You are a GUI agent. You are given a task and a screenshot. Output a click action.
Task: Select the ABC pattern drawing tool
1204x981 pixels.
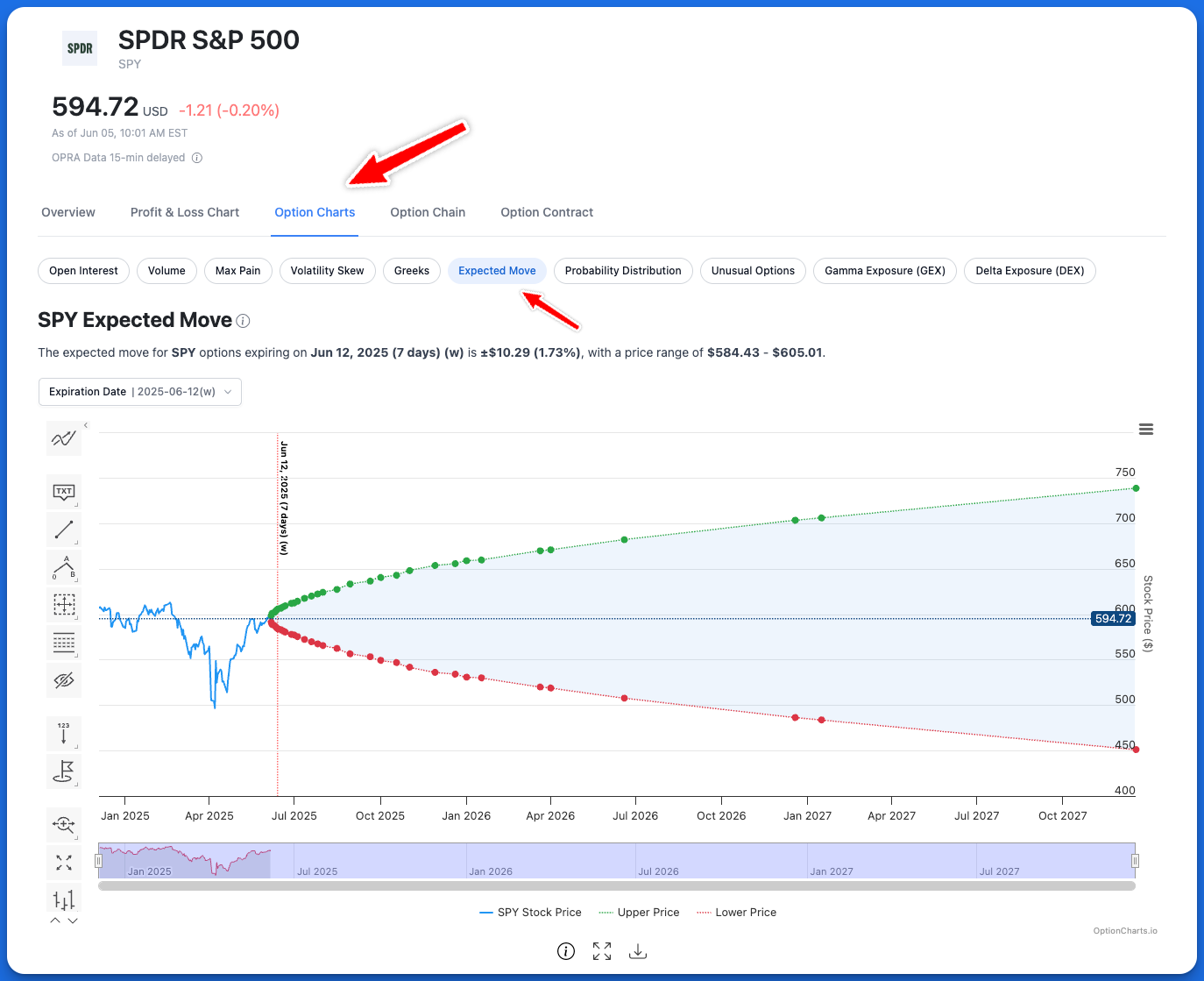(x=64, y=567)
